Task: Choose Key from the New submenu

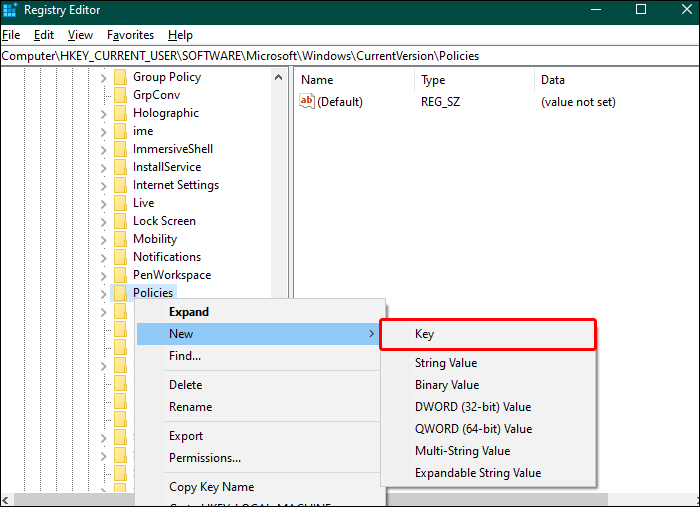Action: 487,335
